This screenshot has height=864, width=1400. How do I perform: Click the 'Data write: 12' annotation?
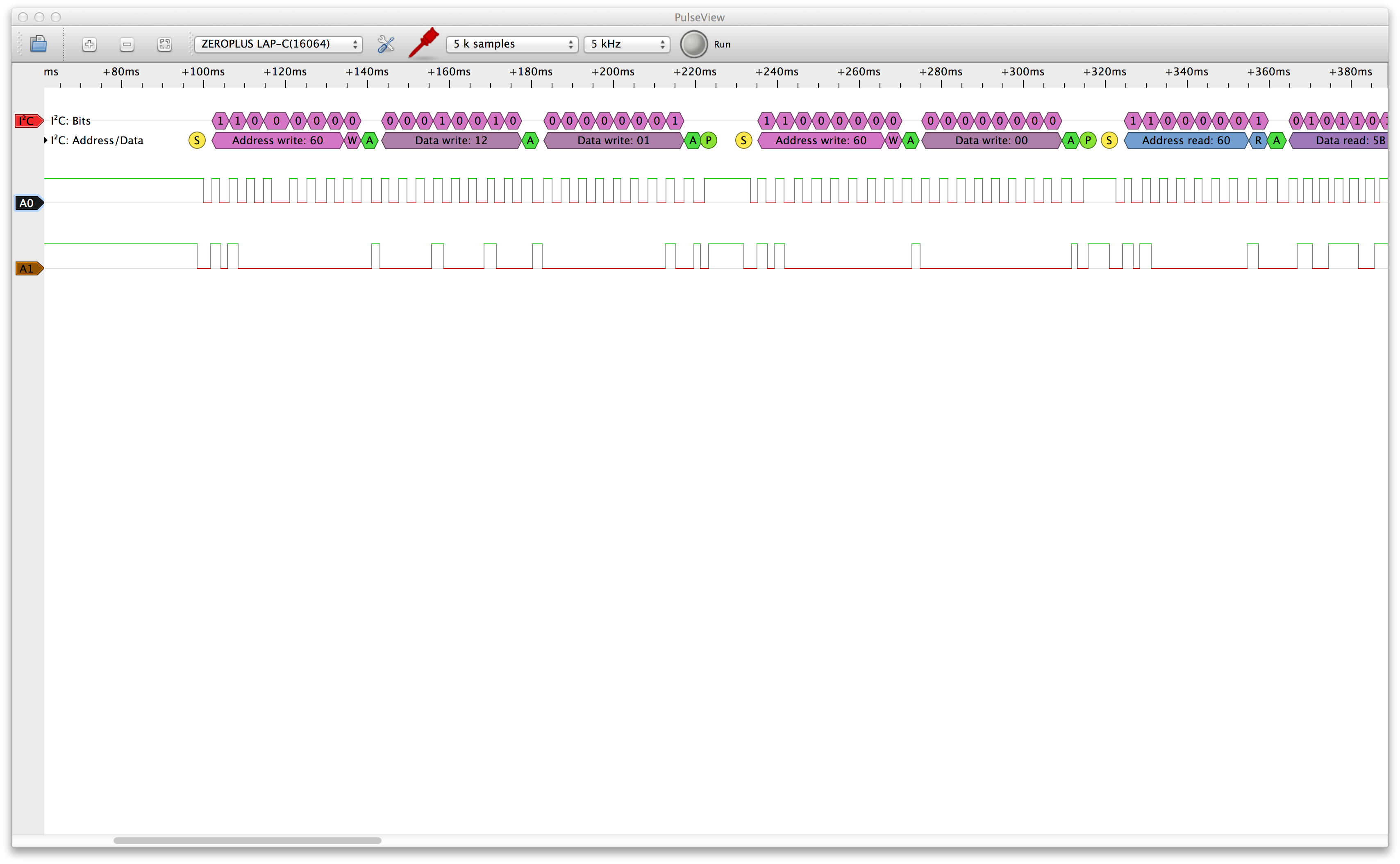451,140
